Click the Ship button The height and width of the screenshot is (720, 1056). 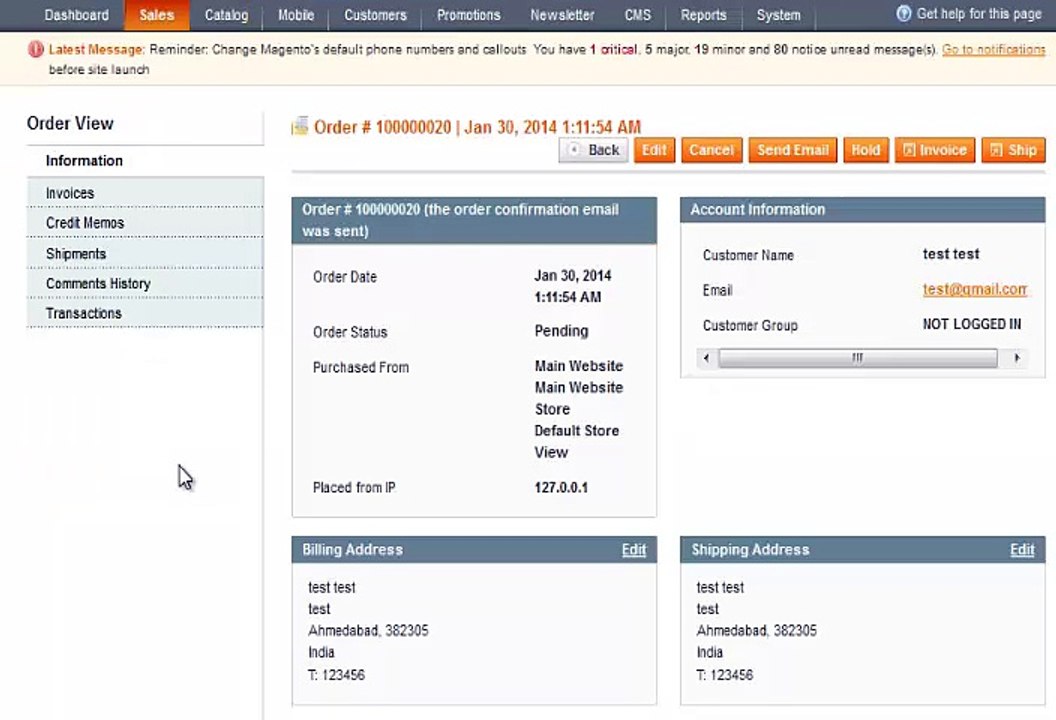[x=1014, y=150]
